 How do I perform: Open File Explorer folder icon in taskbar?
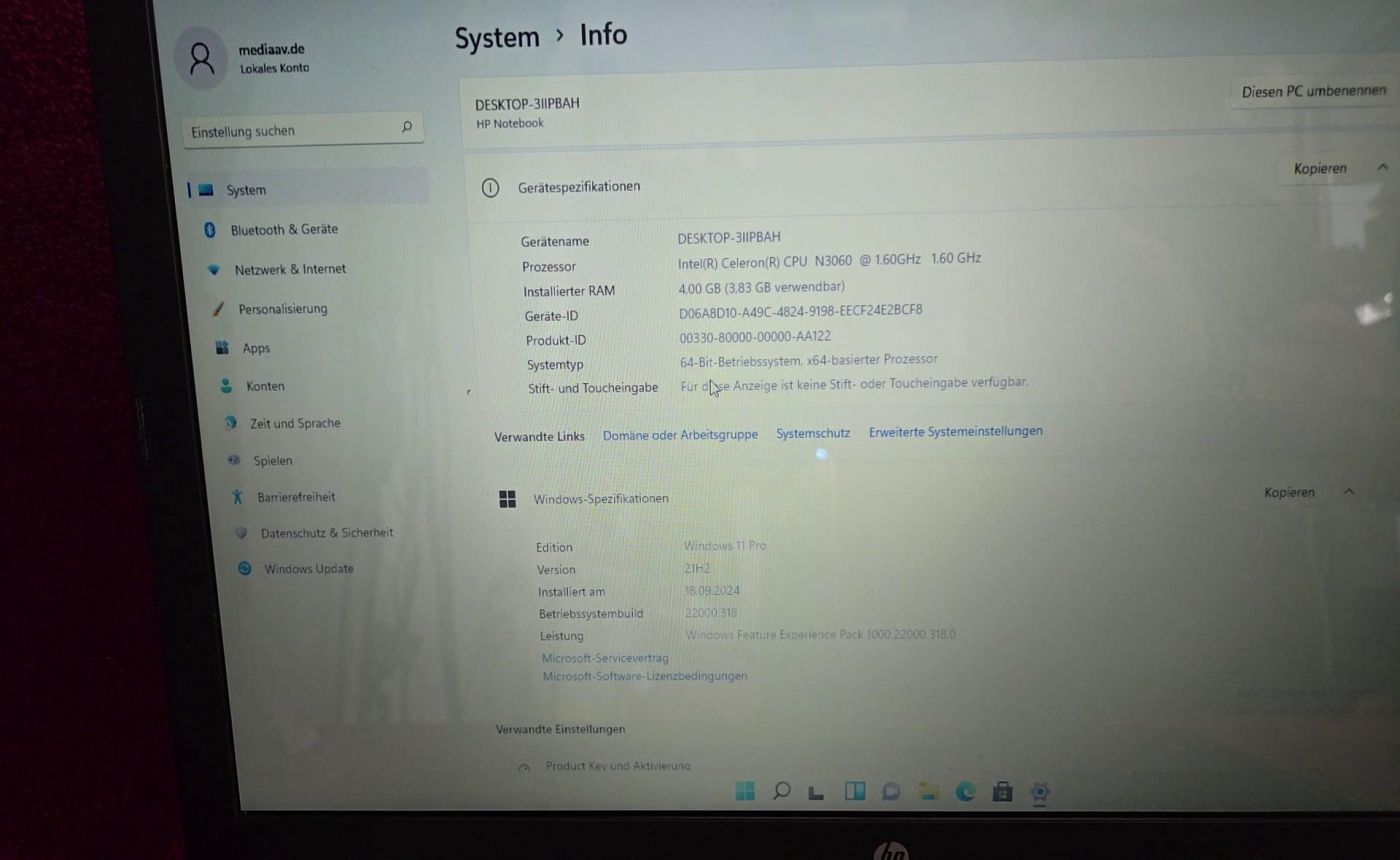pos(929,792)
